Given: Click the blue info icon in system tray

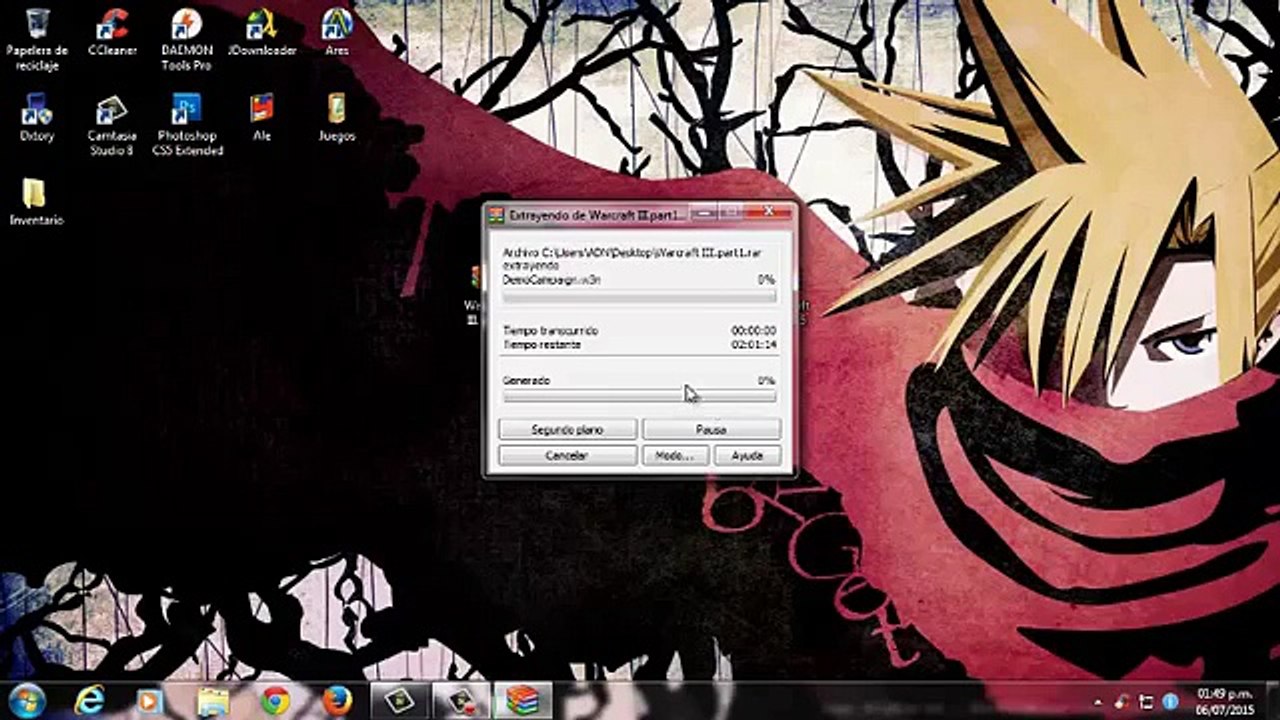Looking at the screenshot, I should 1169,702.
